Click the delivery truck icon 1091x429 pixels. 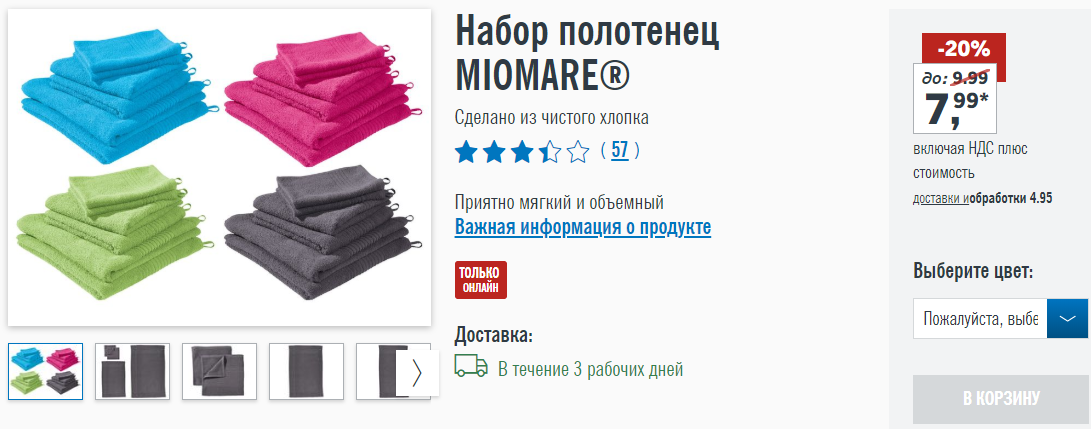pos(471,366)
